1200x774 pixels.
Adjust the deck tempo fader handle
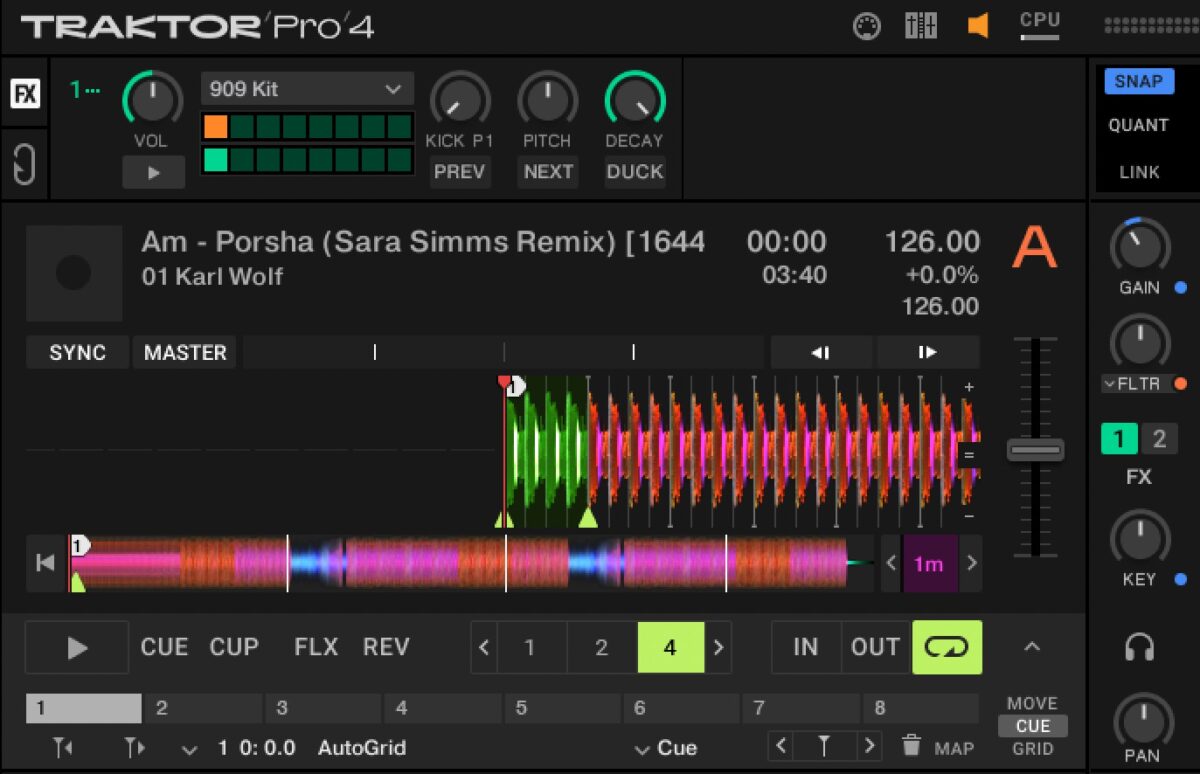(x=1035, y=450)
